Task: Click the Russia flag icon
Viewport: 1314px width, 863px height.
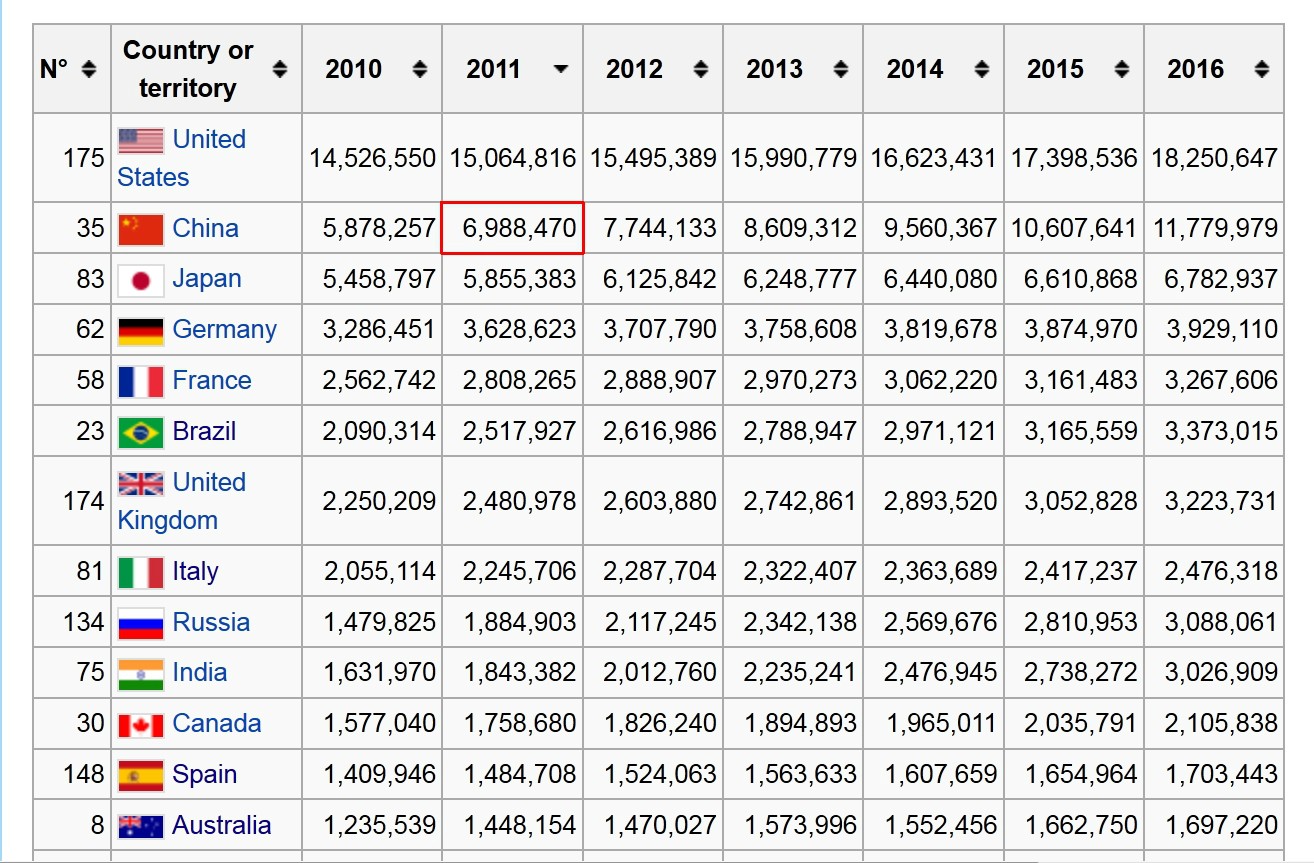Action: pos(141,624)
